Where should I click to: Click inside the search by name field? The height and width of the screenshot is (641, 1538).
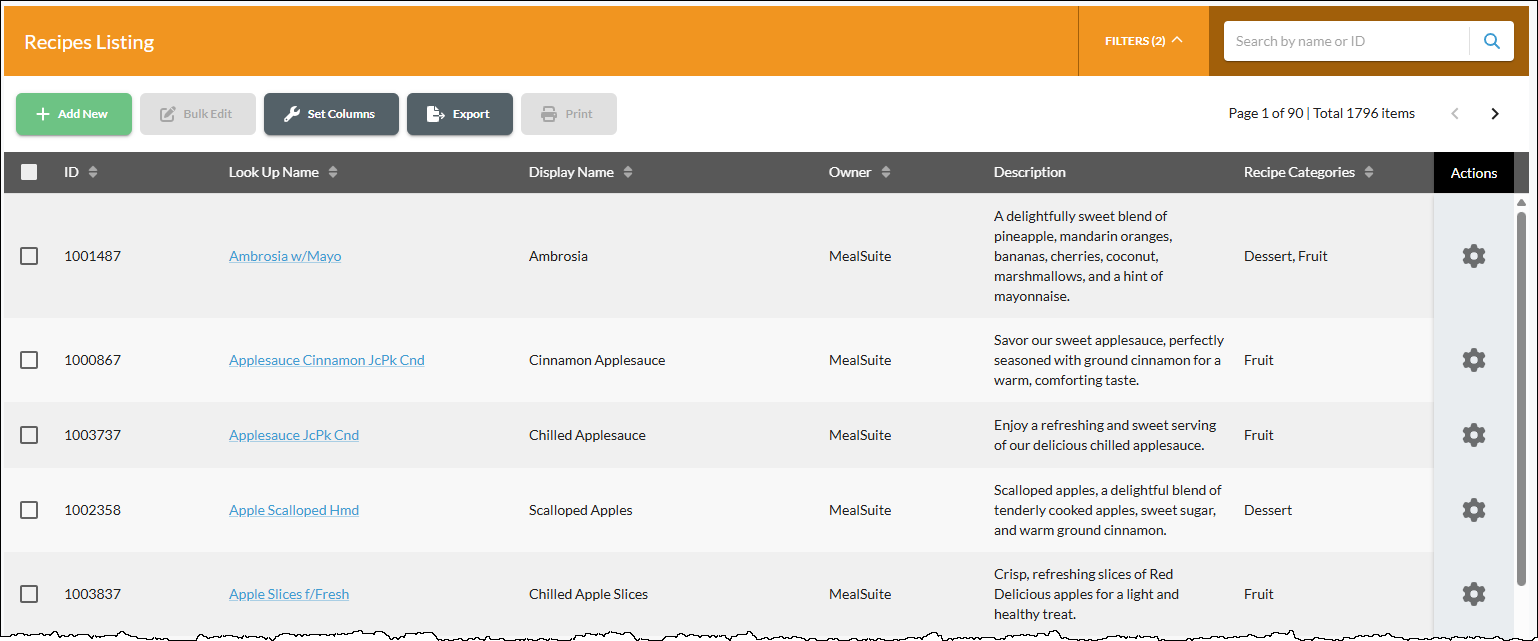pos(1345,40)
